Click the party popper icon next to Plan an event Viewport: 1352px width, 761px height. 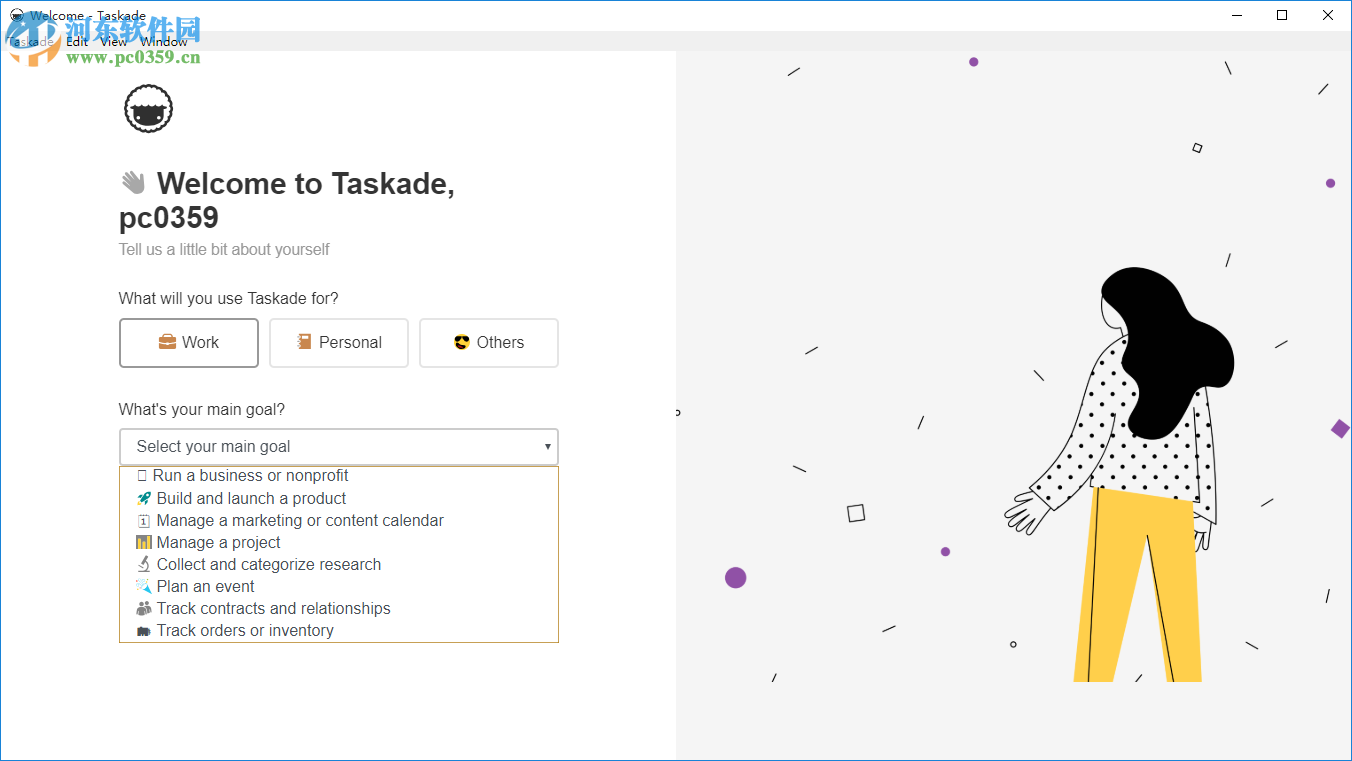[143, 586]
